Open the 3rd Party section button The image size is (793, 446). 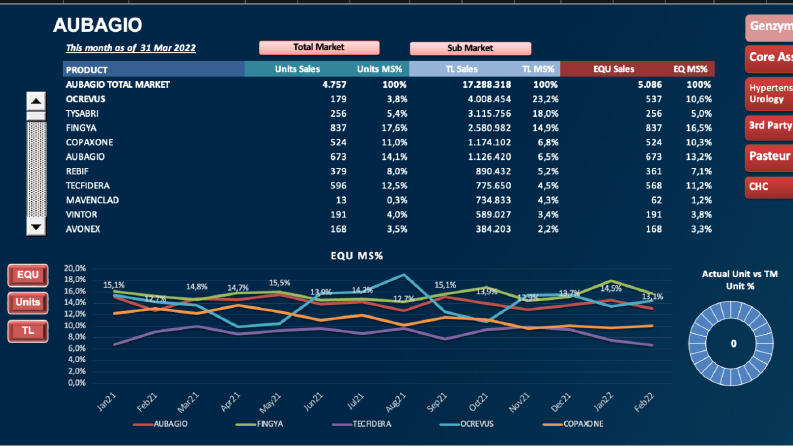click(769, 126)
